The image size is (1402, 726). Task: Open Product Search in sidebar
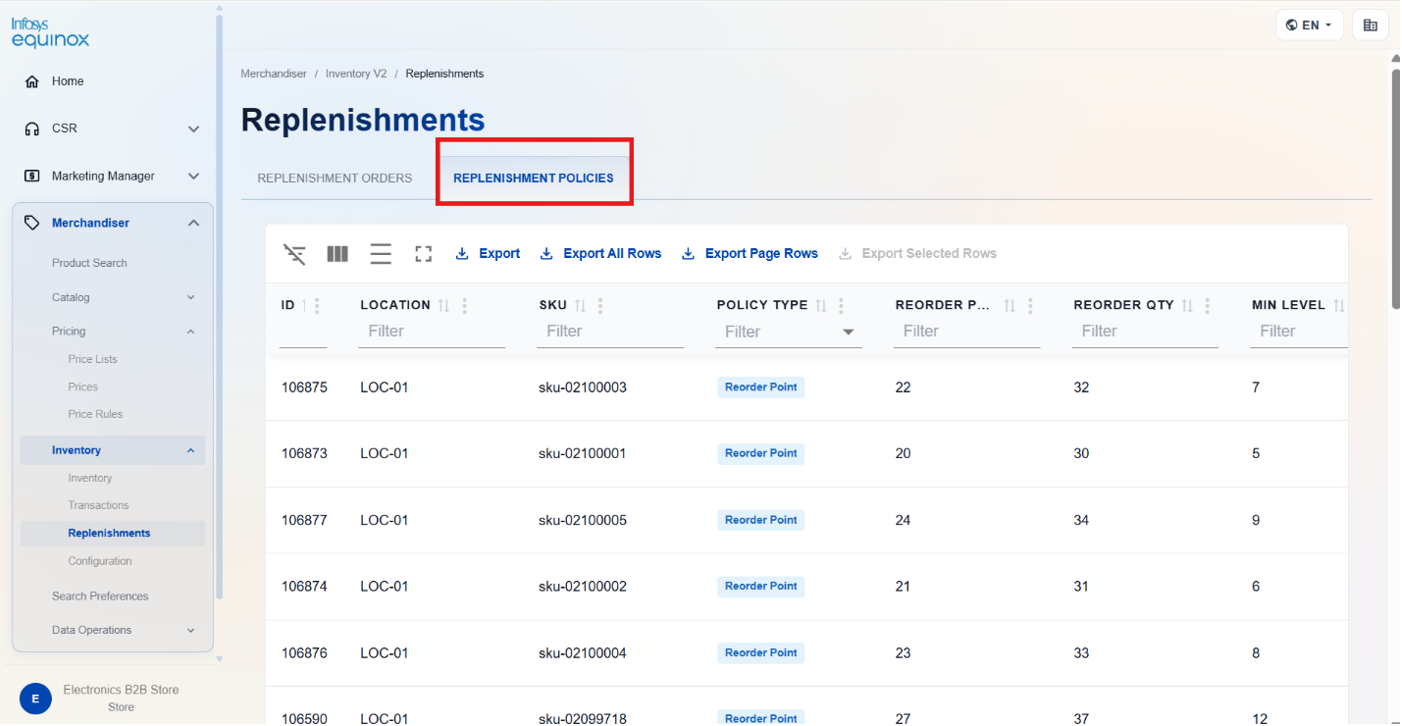point(89,263)
